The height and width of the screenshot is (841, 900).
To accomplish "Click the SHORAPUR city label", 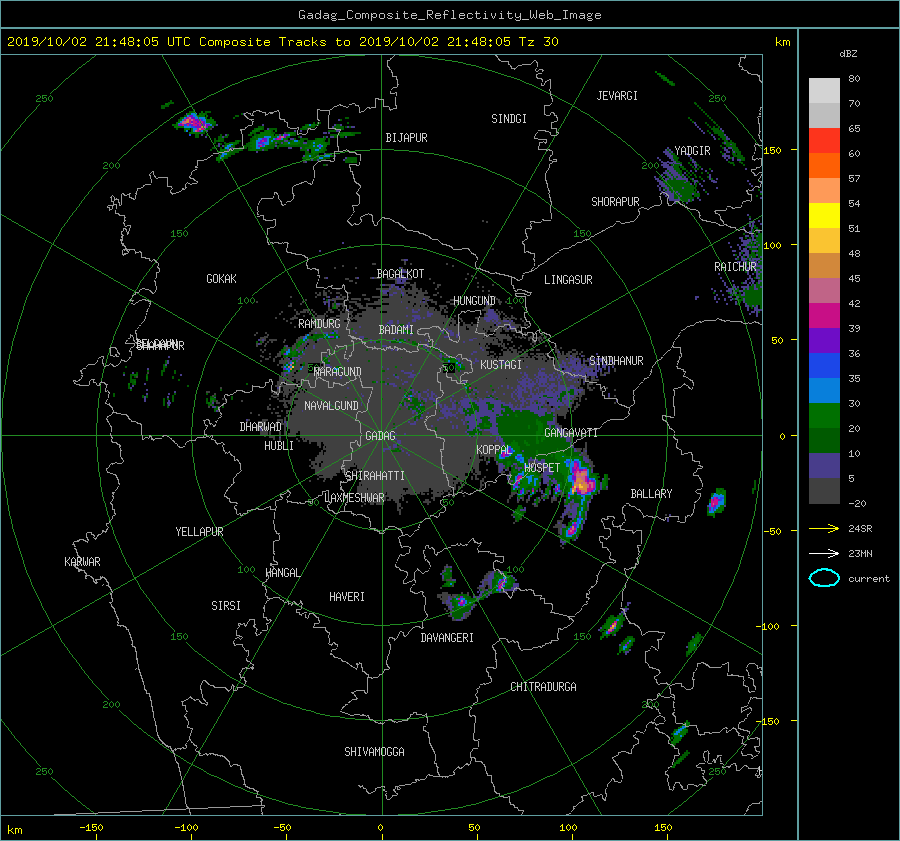I will point(615,202).
